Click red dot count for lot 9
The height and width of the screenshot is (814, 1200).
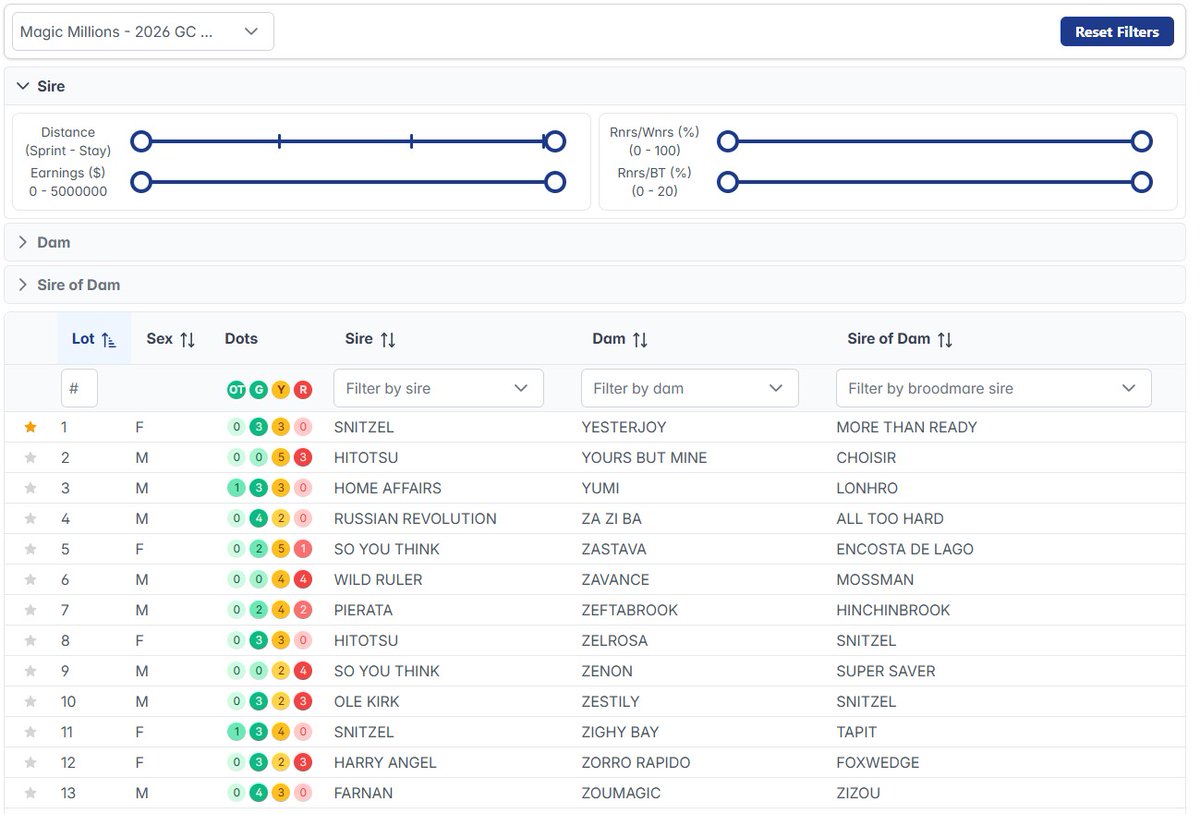pyautogui.click(x=303, y=671)
